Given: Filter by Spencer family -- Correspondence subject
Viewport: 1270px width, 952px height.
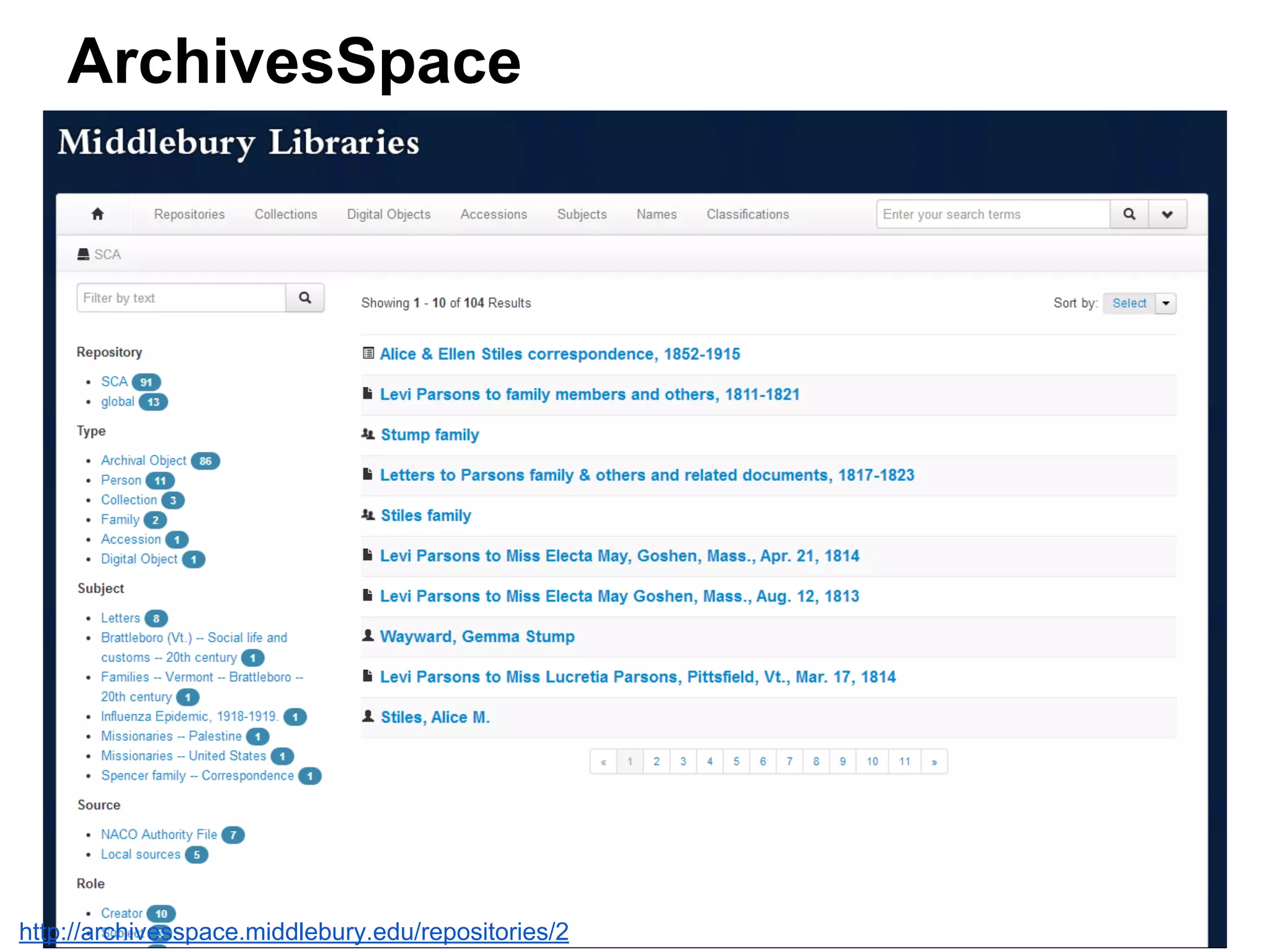Looking at the screenshot, I should pyautogui.click(x=197, y=775).
